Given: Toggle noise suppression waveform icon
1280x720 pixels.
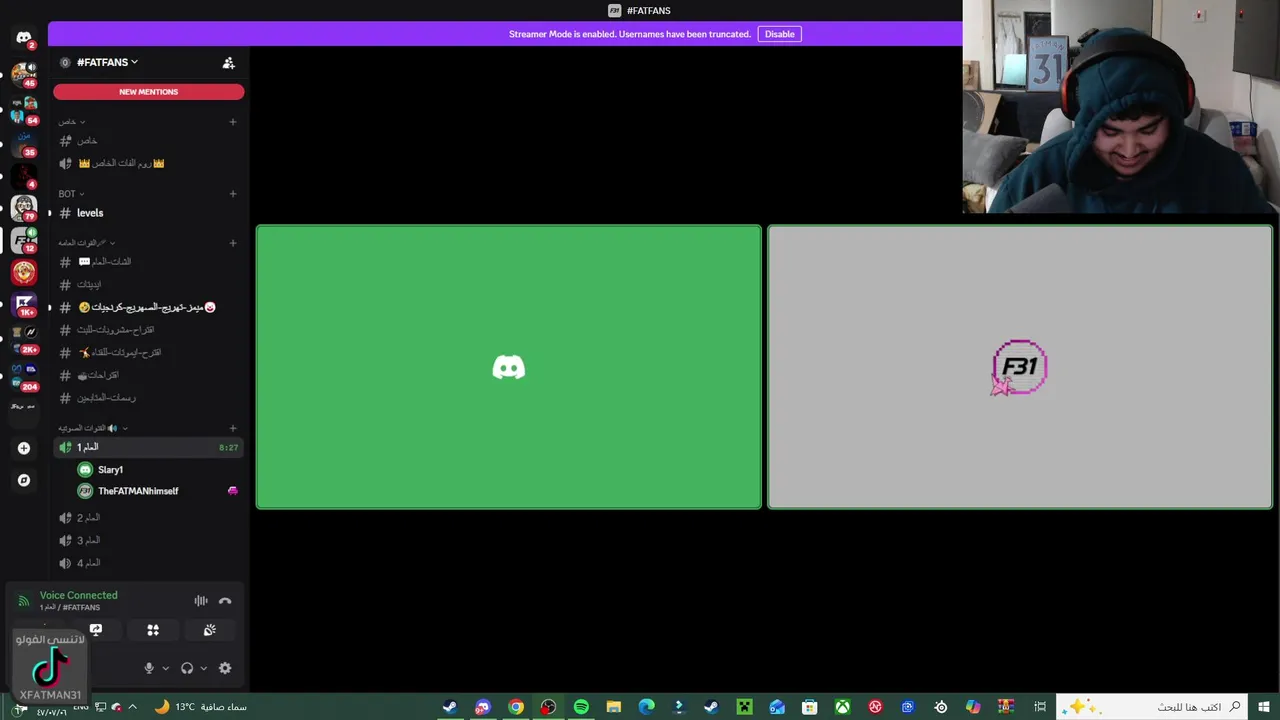Looking at the screenshot, I should click(201, 601).
